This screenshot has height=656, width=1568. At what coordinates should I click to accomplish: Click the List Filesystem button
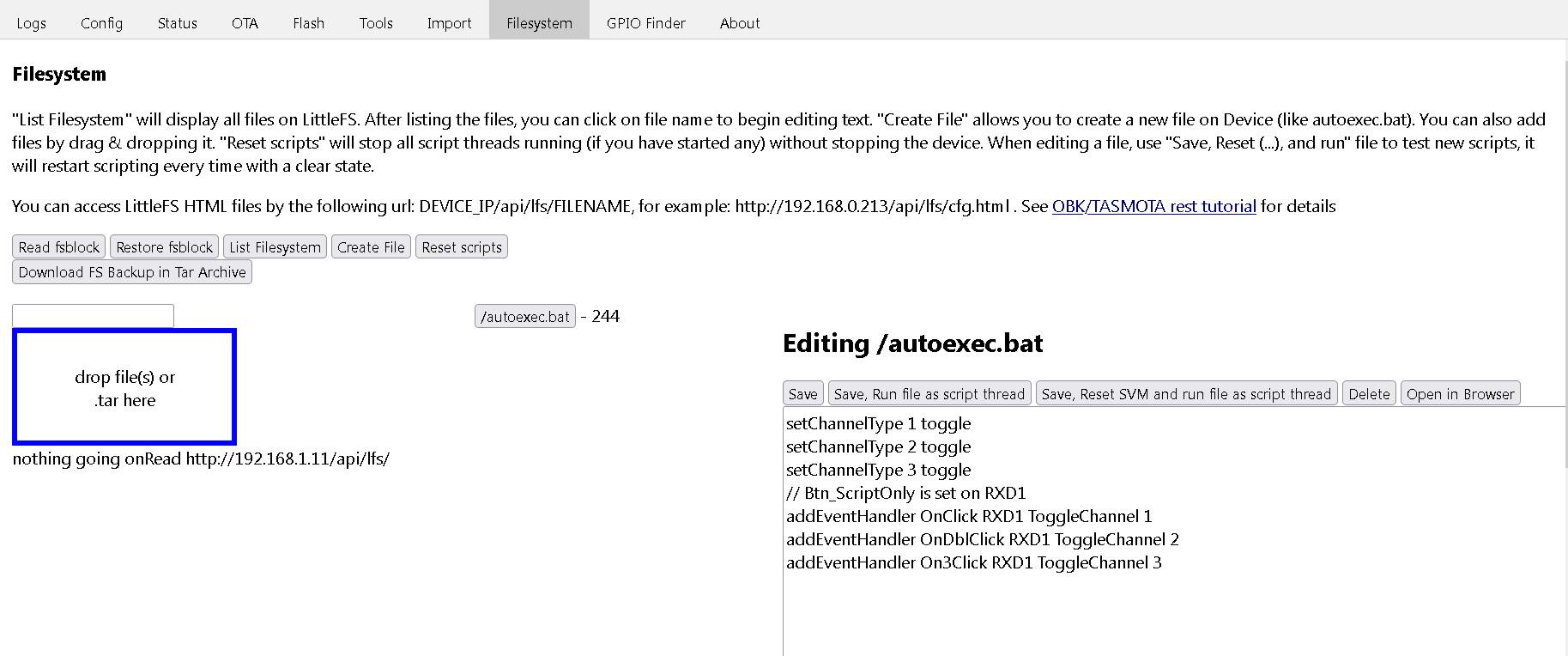(x=275, y=247)
